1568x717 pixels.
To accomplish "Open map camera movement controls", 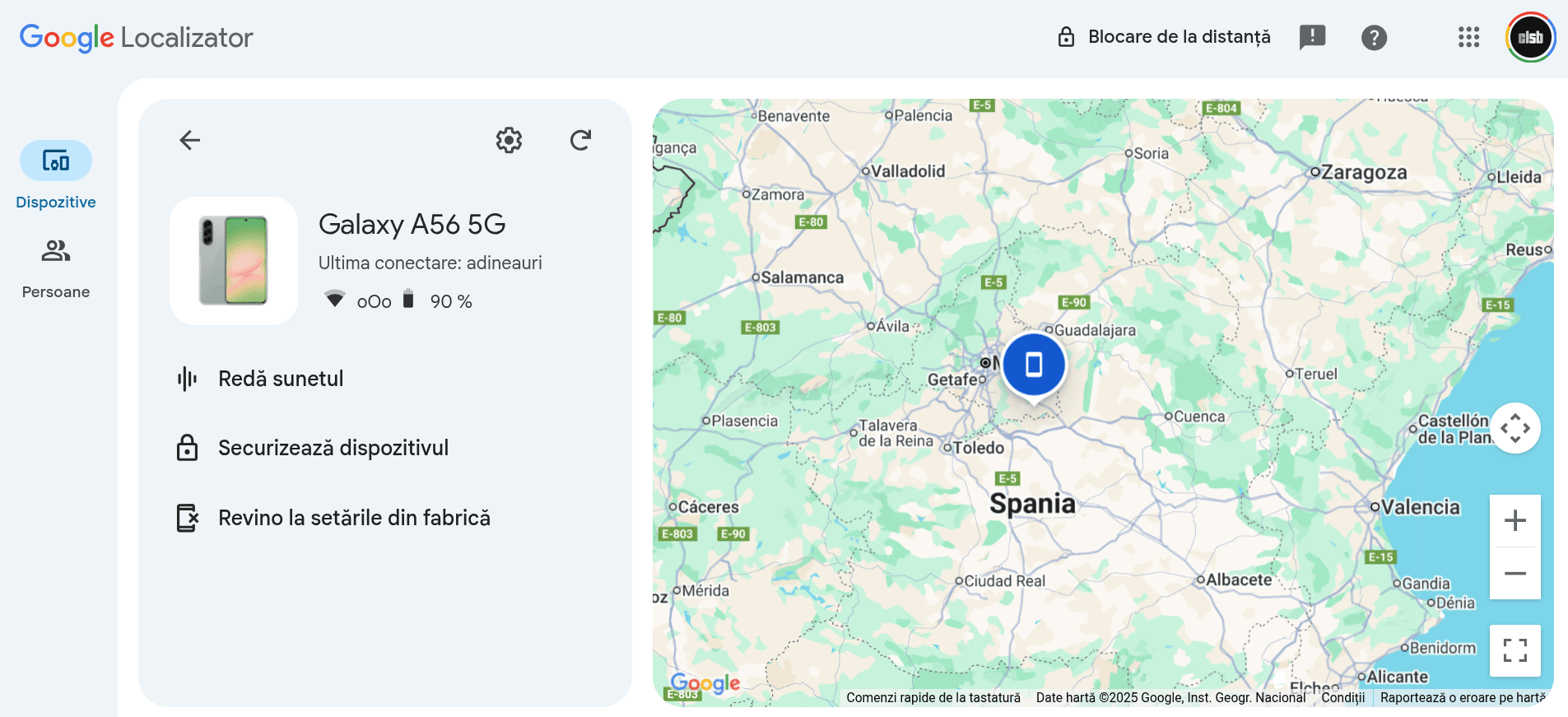I will (x=1514, y=428).
